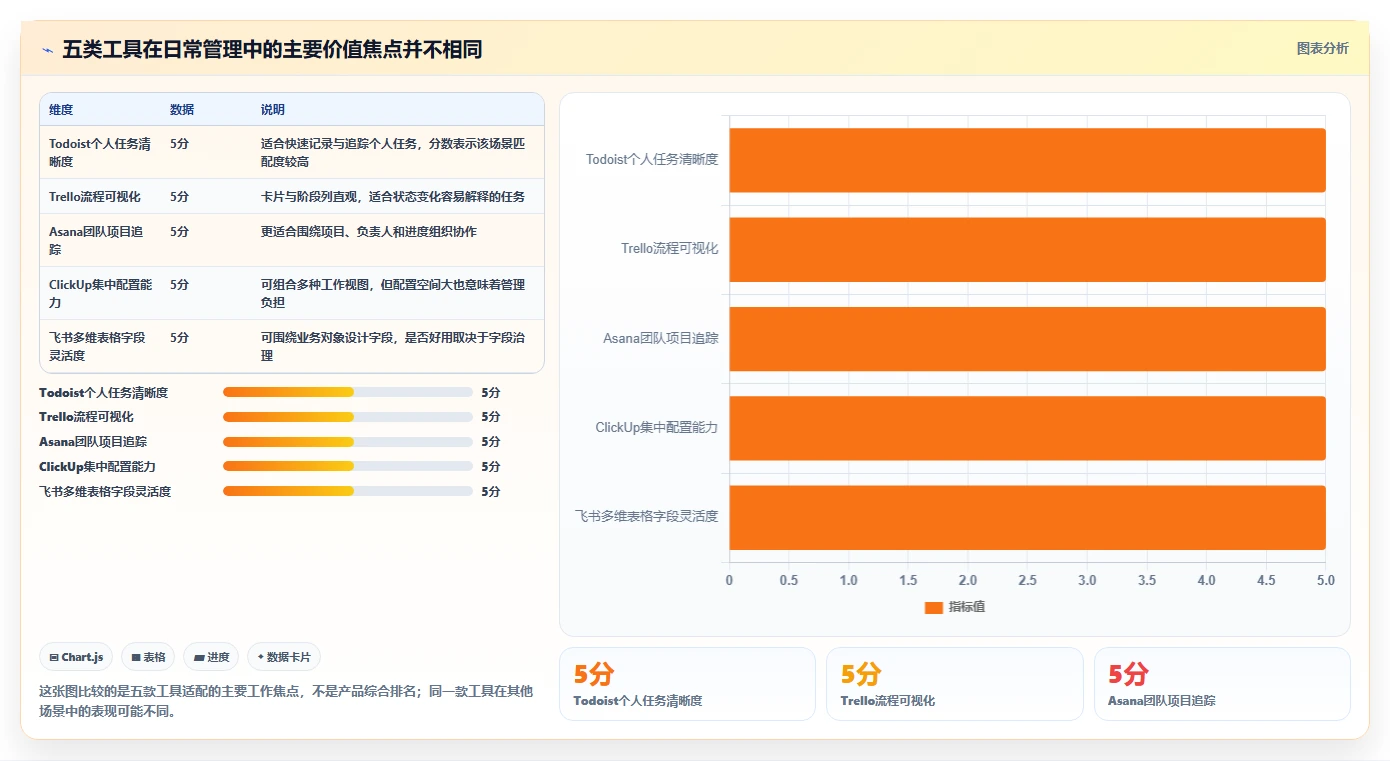The image size is (1390, 761).
Task: Click 5分 value beside Trello progress bar
Action: pyautogui.click(x=490, y=417)
